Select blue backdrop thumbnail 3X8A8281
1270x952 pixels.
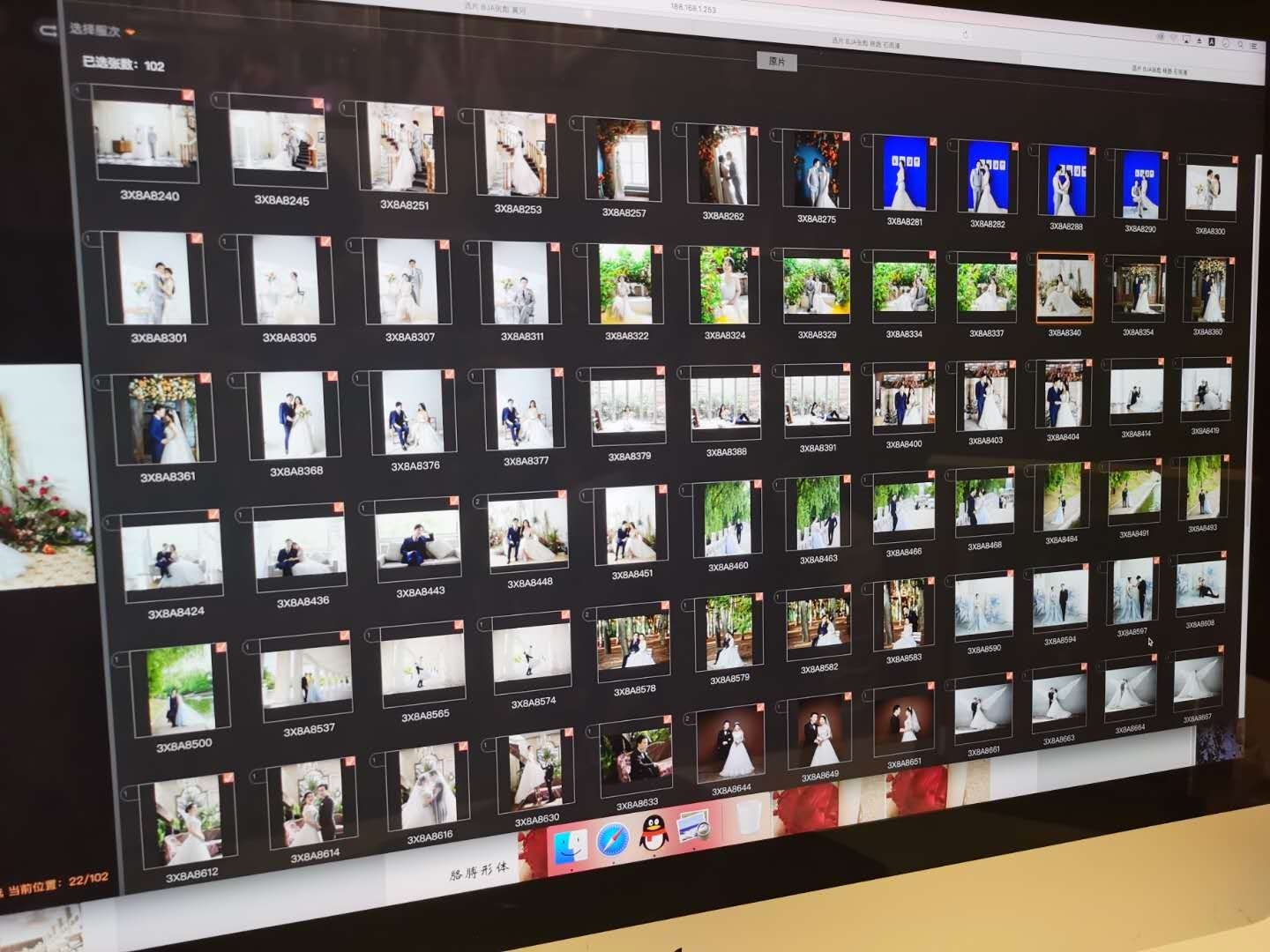click(904, 173)
